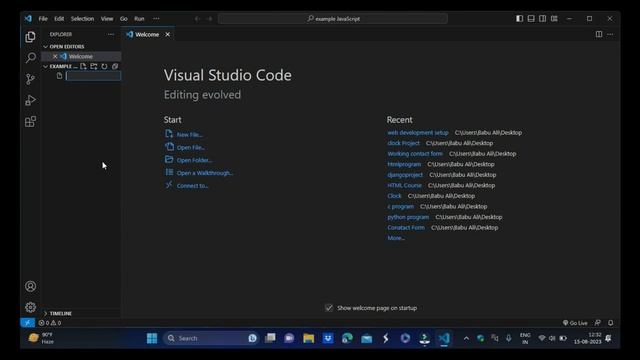Viewport: 640px width, 360px height.
Task: Click the New Folder icon in EXAMPLE folder header
Action: click(x=94, y=66)
